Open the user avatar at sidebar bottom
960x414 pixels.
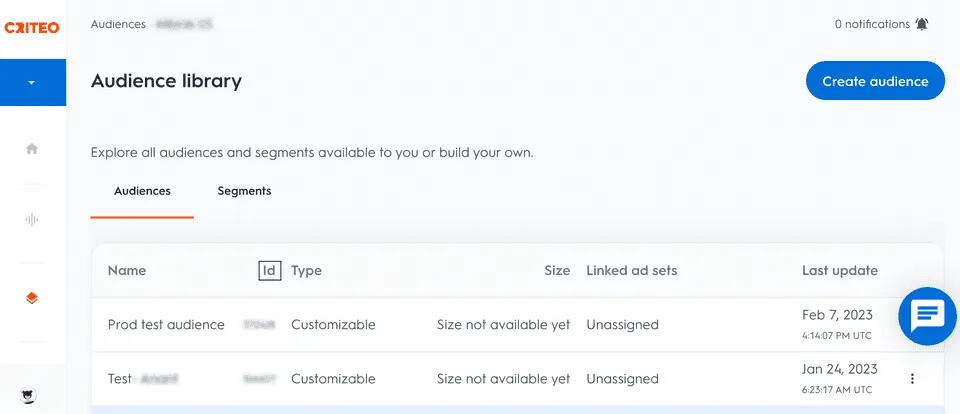pos(29,395)
